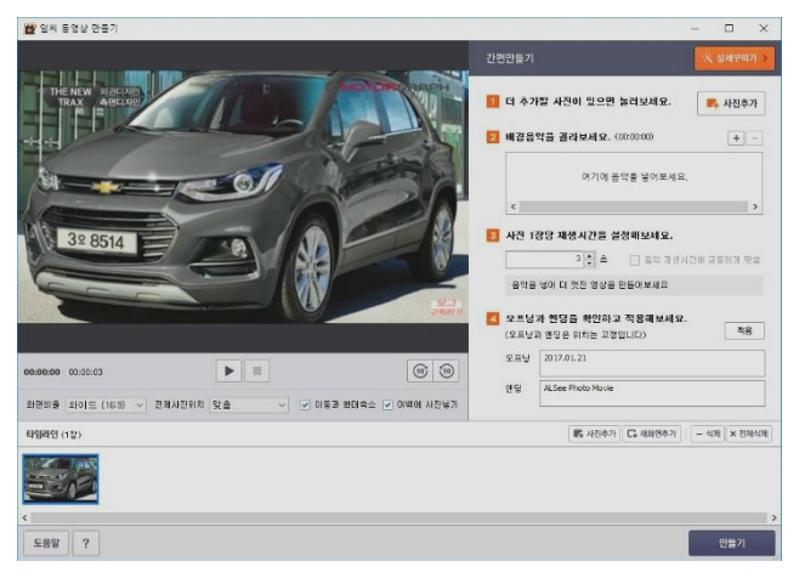The height and width of the screenshot is (578, 799).
Task: Click the app icon in title bar
Action: click(30, 29)
